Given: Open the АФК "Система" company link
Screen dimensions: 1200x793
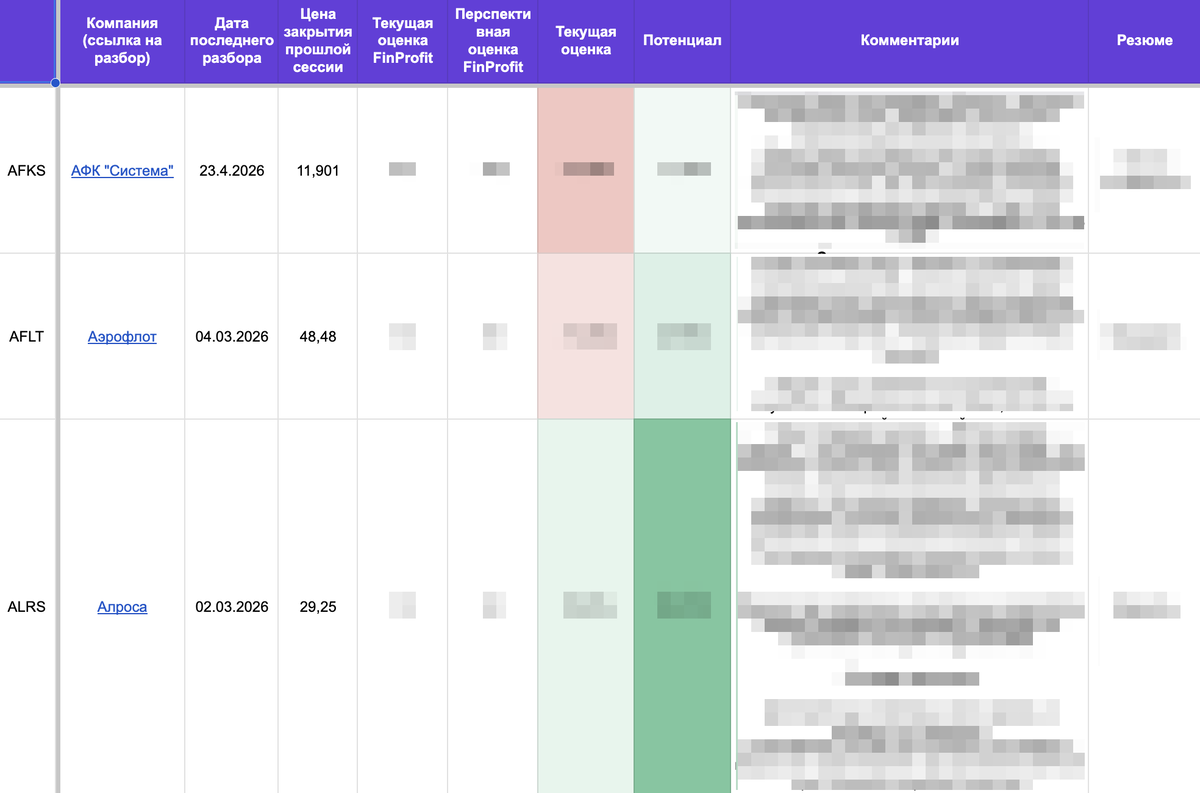Looking at the screenshot, I should pyautogui.click(x=122, y=171).
